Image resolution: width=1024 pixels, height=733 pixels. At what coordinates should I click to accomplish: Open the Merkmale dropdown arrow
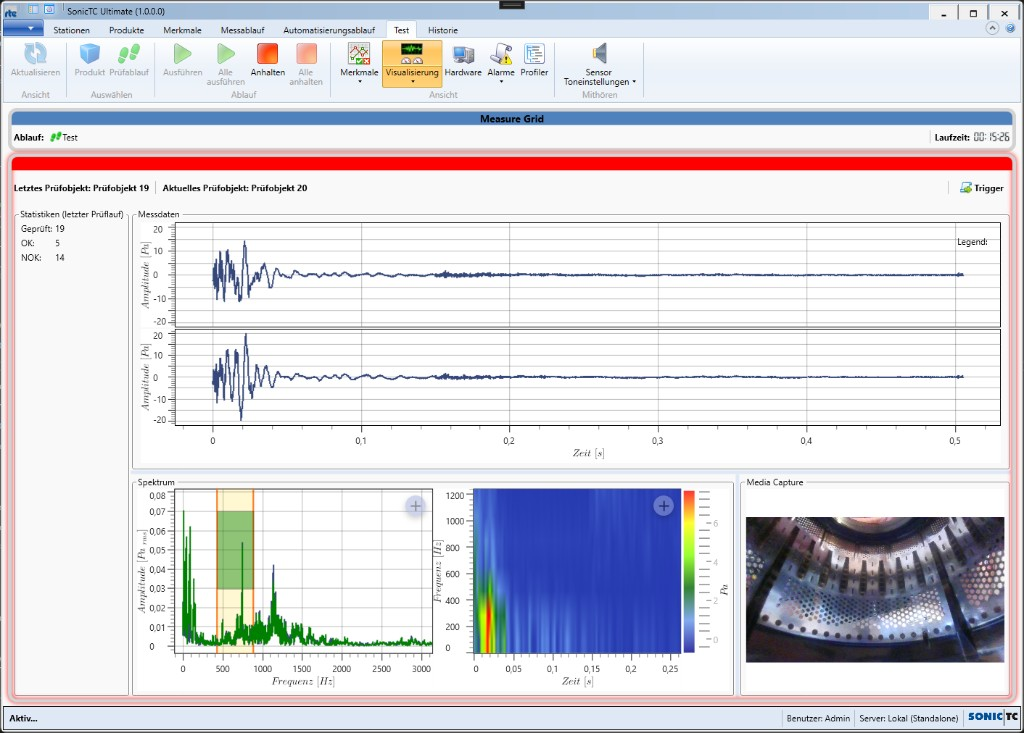pos(359,82)
